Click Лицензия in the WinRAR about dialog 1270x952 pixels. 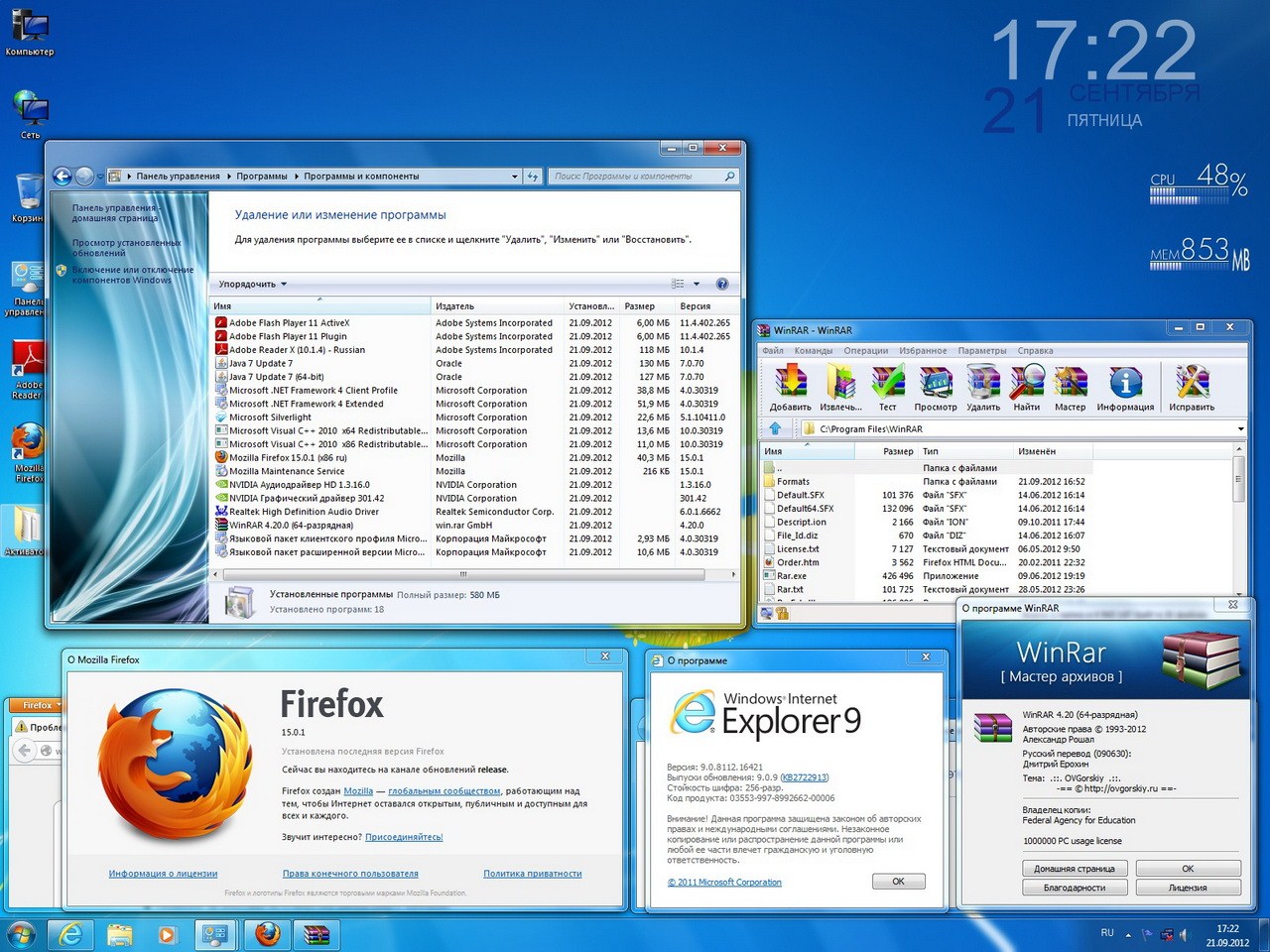click(x=1188, y=888)
